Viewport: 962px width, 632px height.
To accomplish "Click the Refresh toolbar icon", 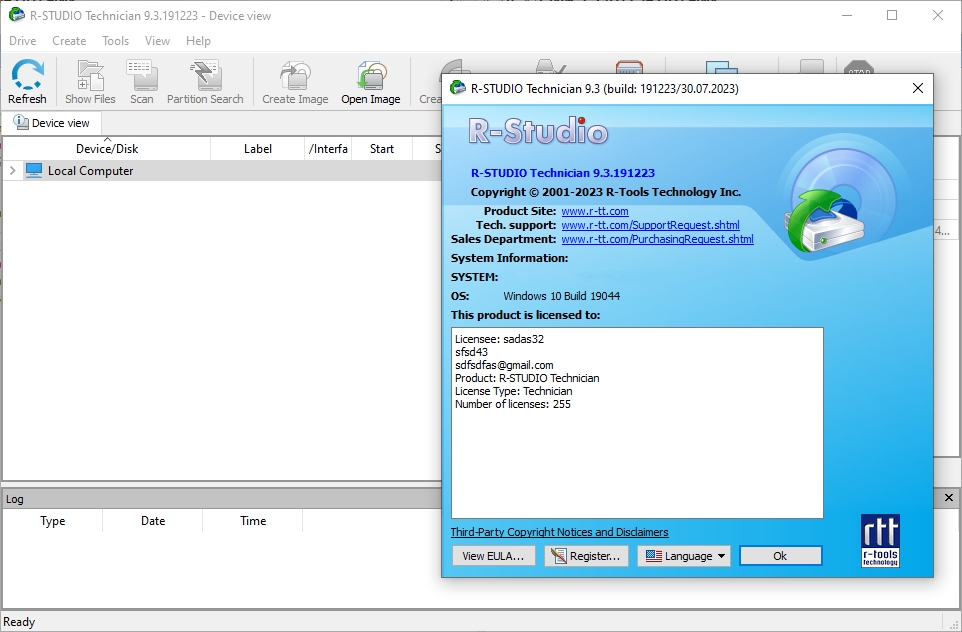I will click(x=27, y=82).
